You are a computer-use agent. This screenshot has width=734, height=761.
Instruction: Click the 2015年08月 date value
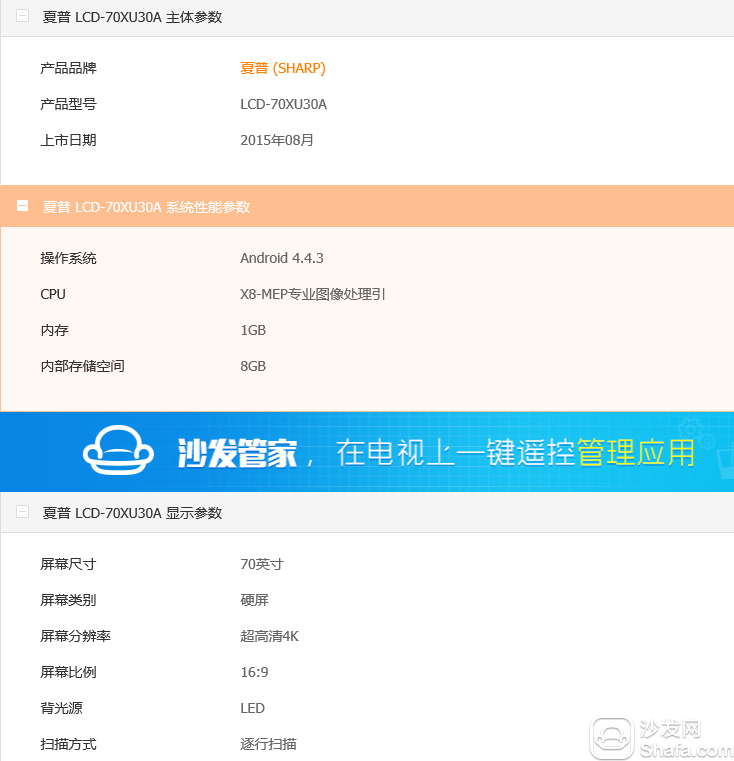277,140
